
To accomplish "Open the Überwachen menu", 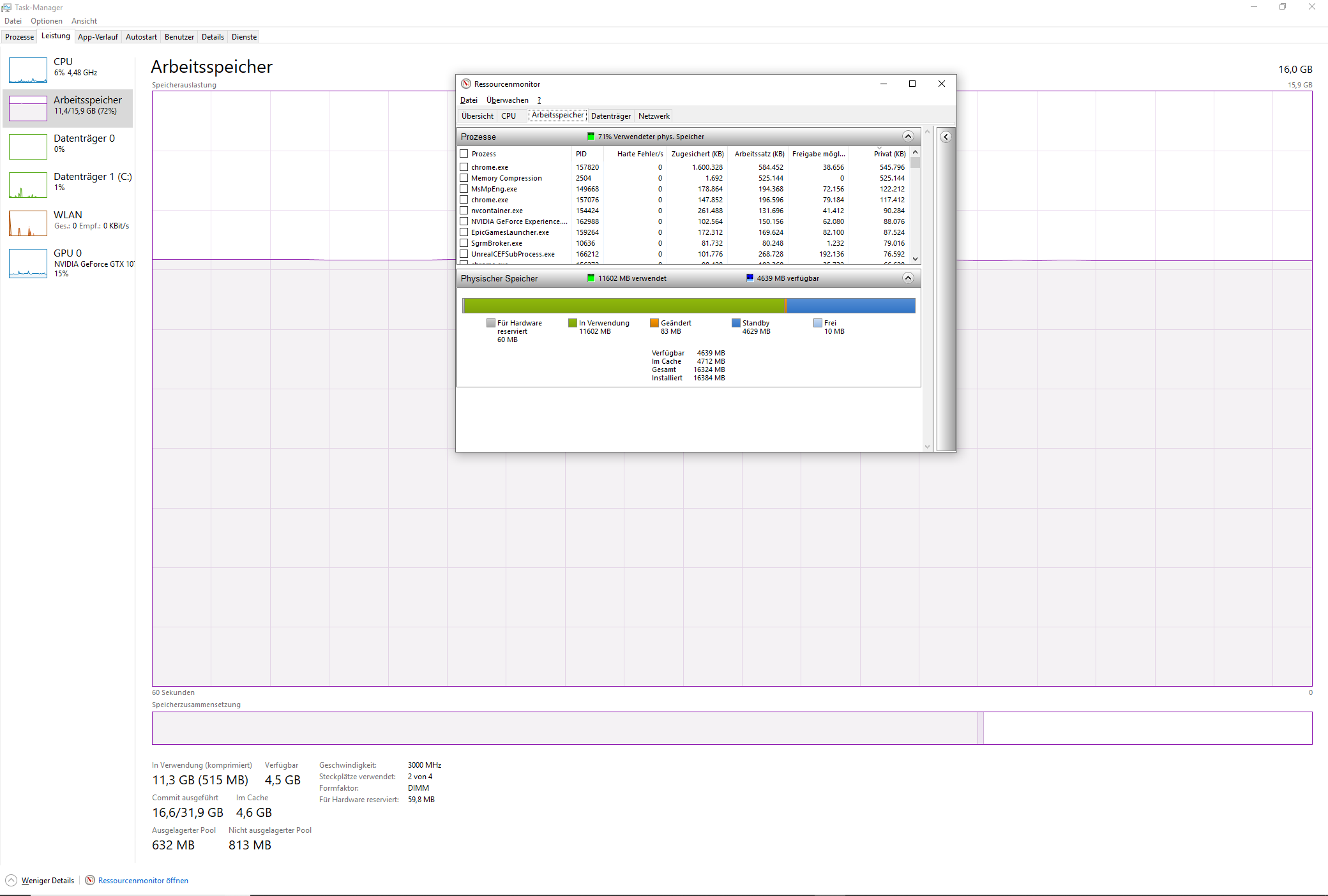I will point(507,100).
